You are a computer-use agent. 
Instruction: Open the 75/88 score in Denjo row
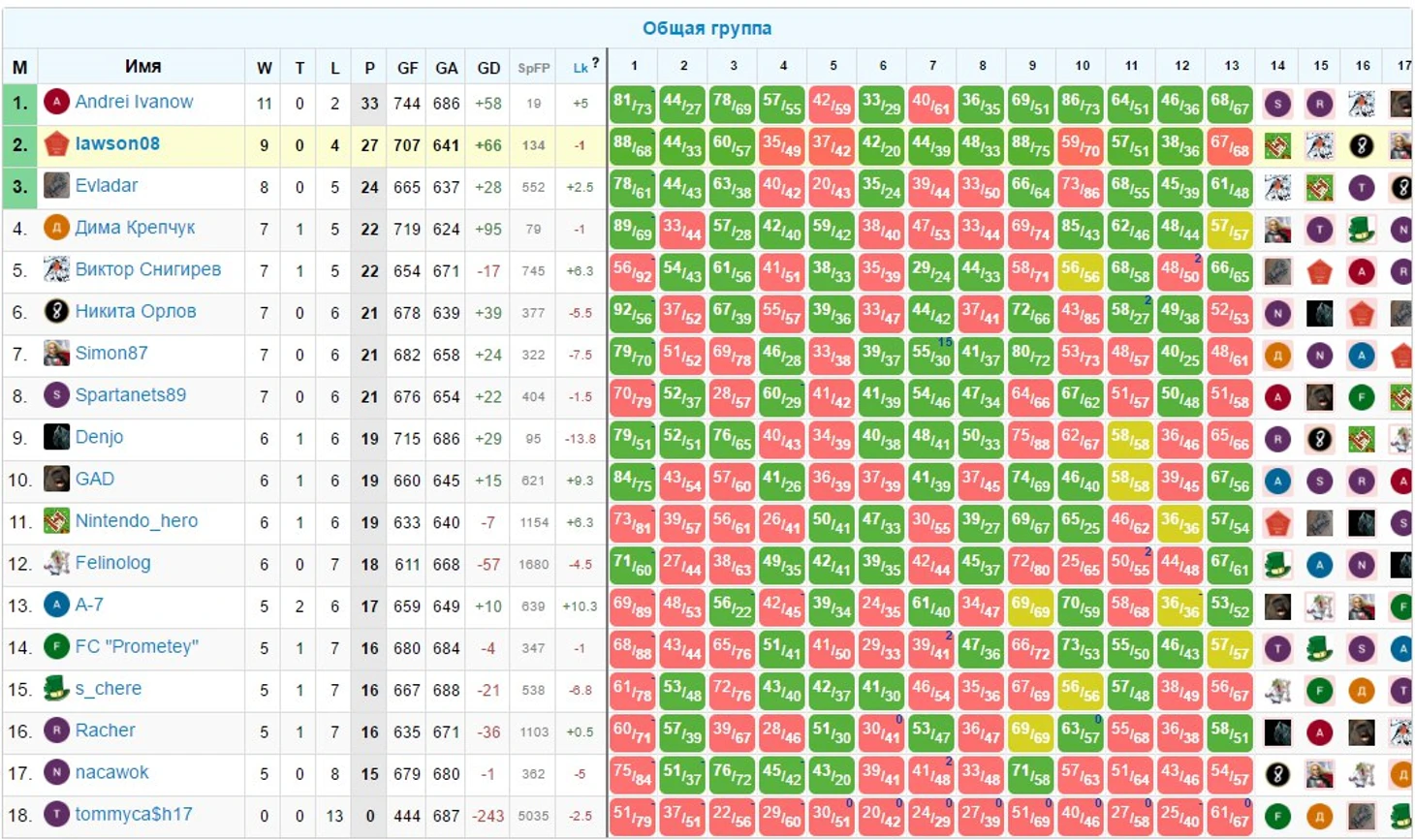[1031, 439]
